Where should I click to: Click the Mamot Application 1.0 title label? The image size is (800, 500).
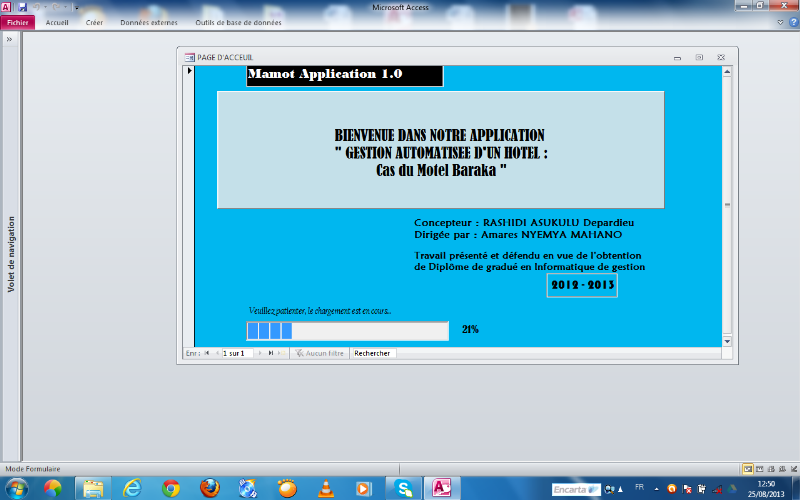(345, 76)
